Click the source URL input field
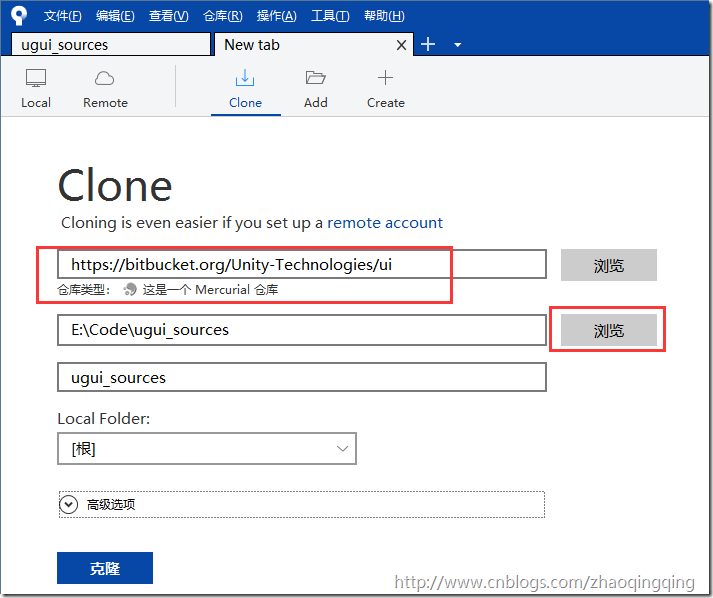This screenshot has width=713, height=598. point(301,264)
